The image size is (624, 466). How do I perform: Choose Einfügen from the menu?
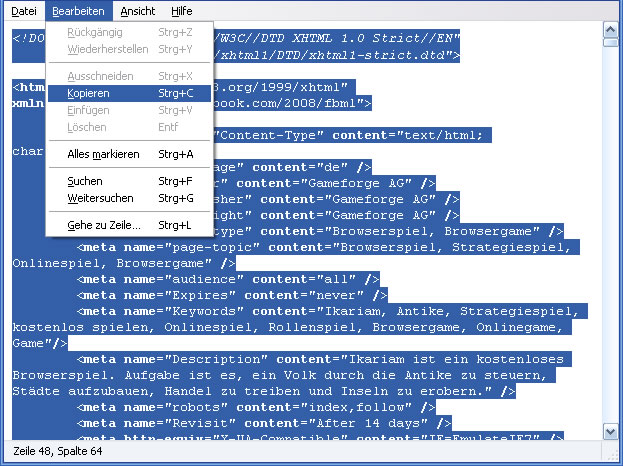pos(129,110)
